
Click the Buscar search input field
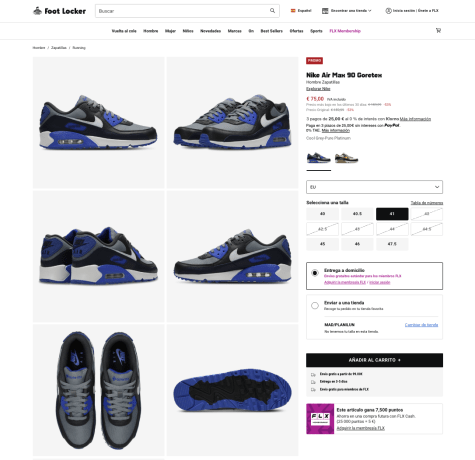pos(183,11)
